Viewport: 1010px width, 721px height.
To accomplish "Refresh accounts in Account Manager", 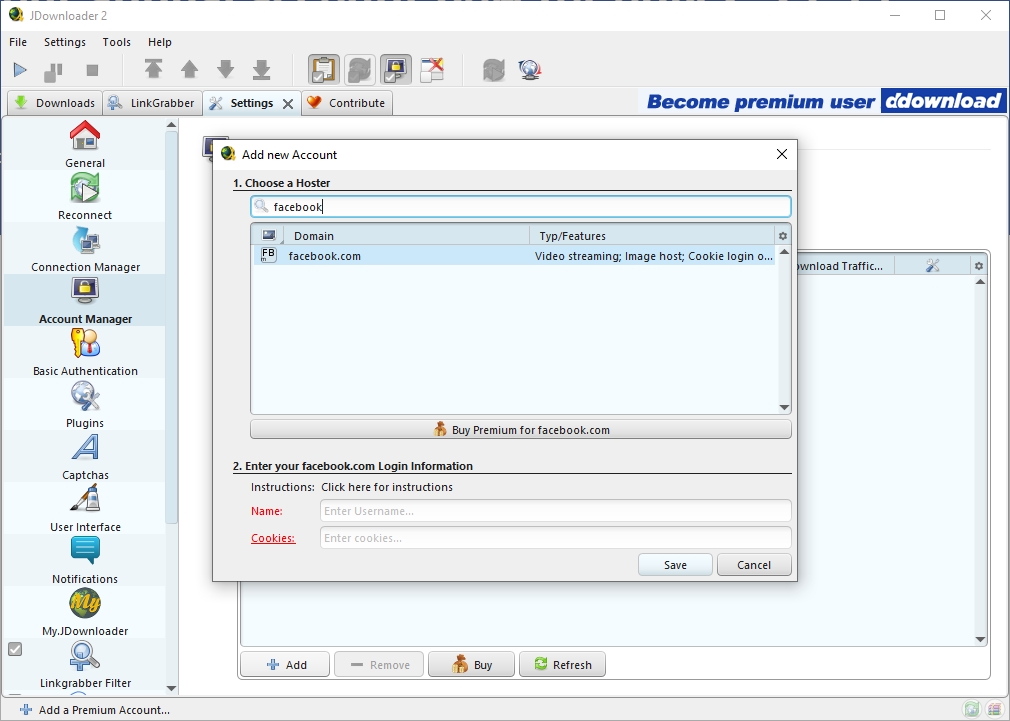I will pos(562,665).
